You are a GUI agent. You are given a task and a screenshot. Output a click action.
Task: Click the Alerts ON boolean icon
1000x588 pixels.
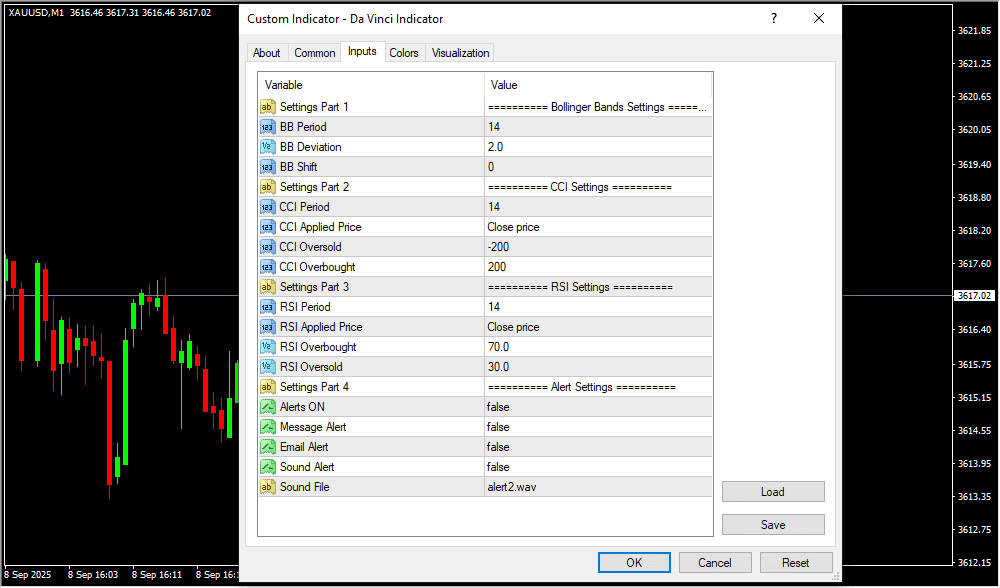point(267,407)
